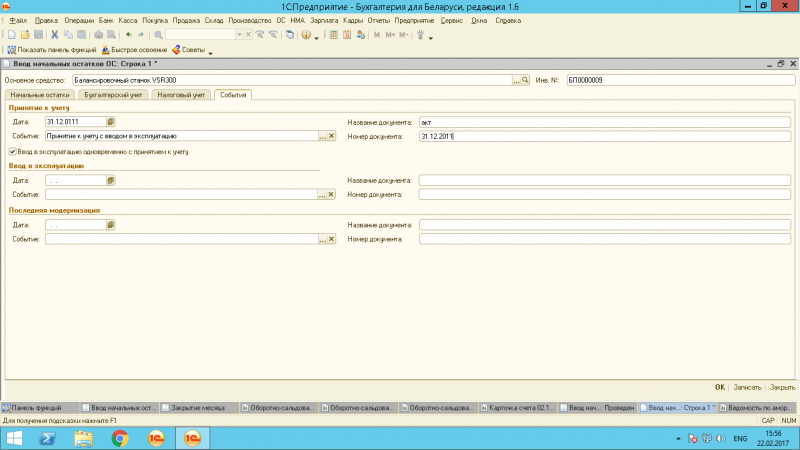Click the Save diskette toolbar icon
The height and width of the screenshot is (450, 800).
38,35
